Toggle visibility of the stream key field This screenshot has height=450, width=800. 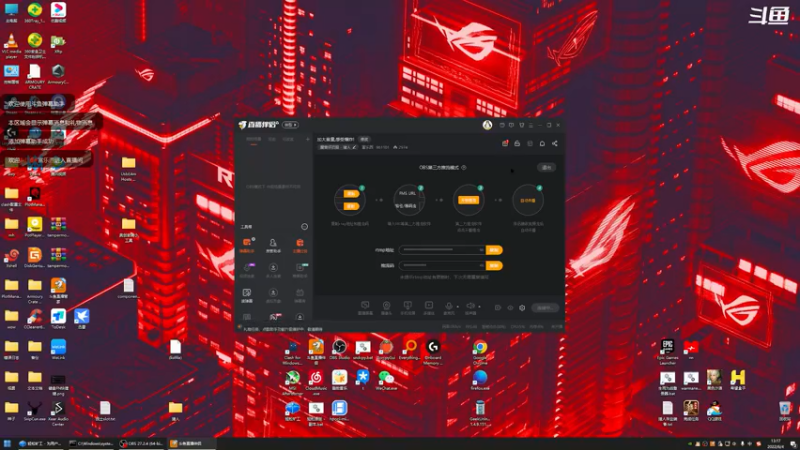tap(481, 266)
